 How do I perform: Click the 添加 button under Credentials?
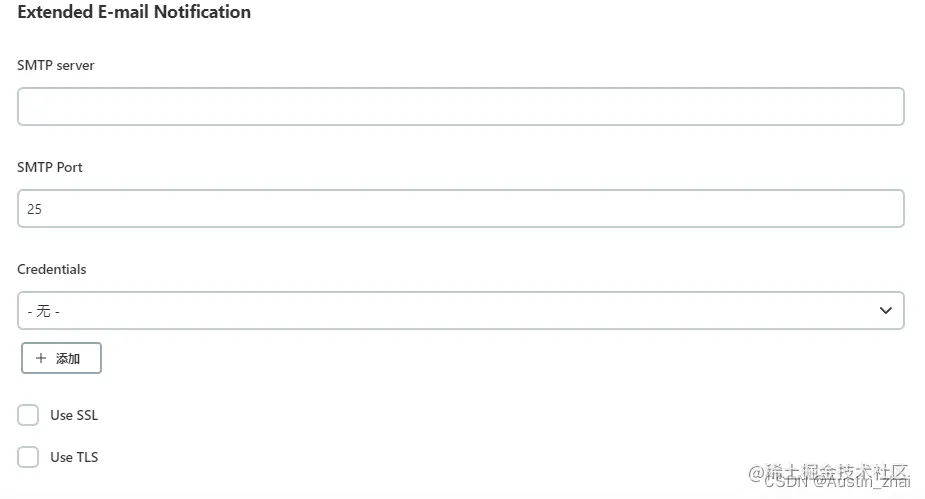61,358
